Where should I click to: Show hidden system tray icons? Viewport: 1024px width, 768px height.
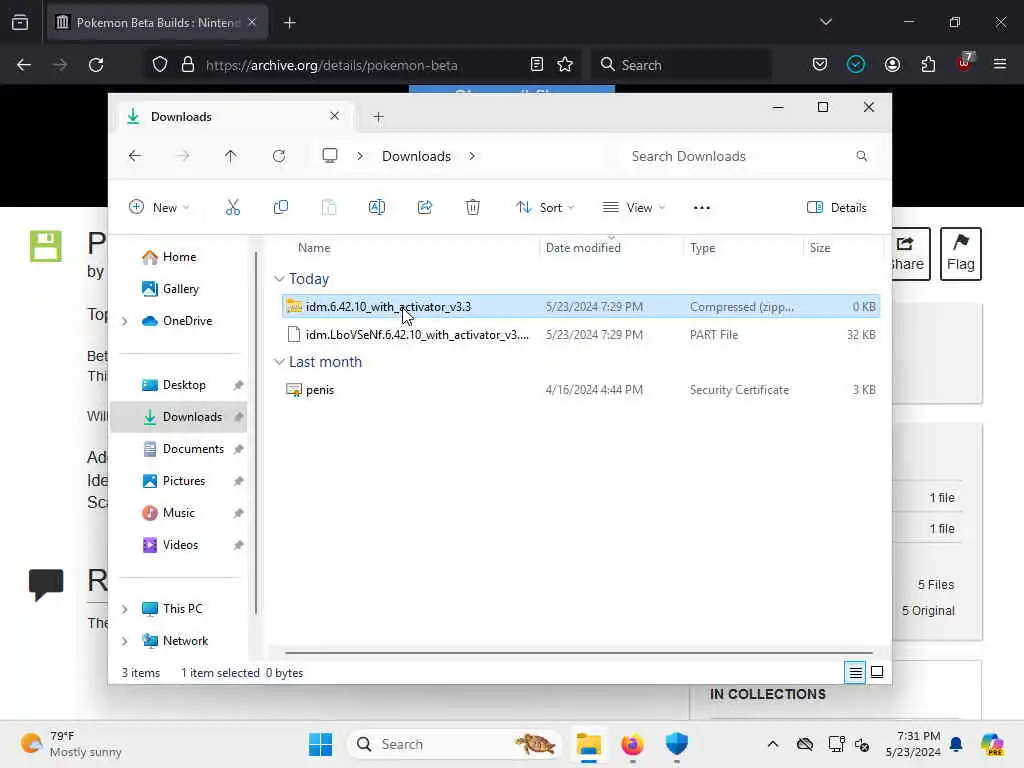(773, 744)
